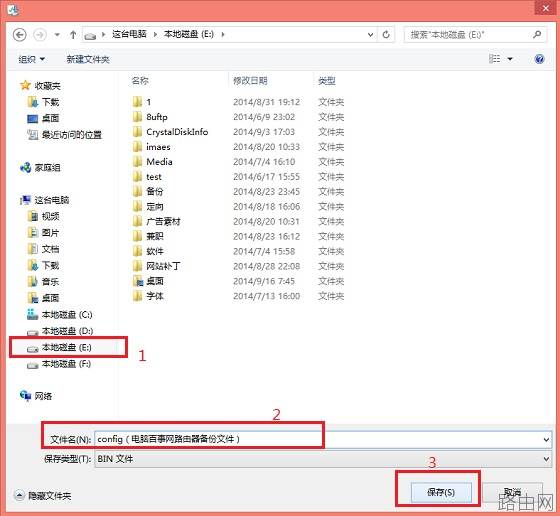The height and width of the screenshot is (516, 560).
Task: Sort by 名称 column header
Action: coord(140,81)
